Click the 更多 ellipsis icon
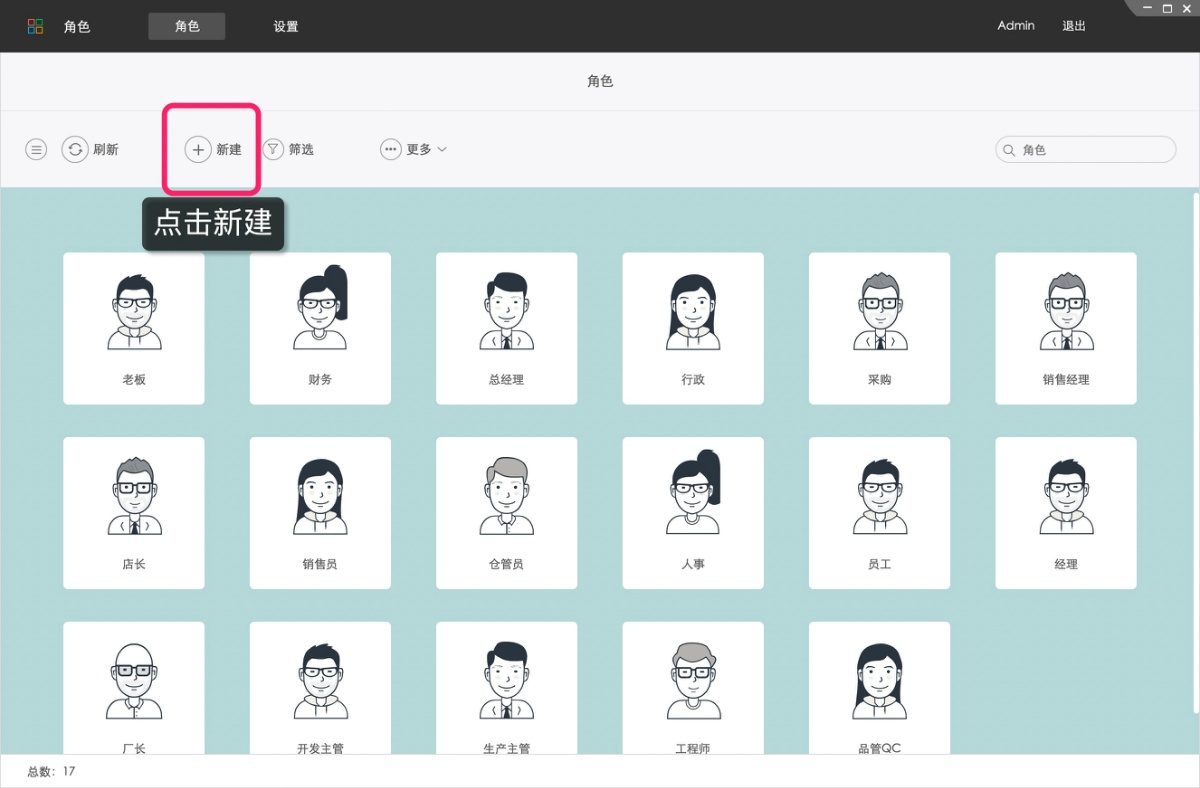Screen dimensions: 1200x788 click(x=391, y=149)
